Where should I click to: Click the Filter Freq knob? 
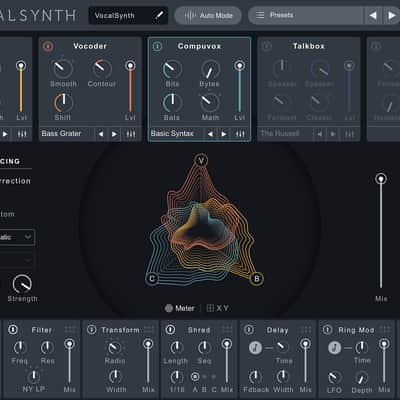pyautogui.click(x=20, y=348)
